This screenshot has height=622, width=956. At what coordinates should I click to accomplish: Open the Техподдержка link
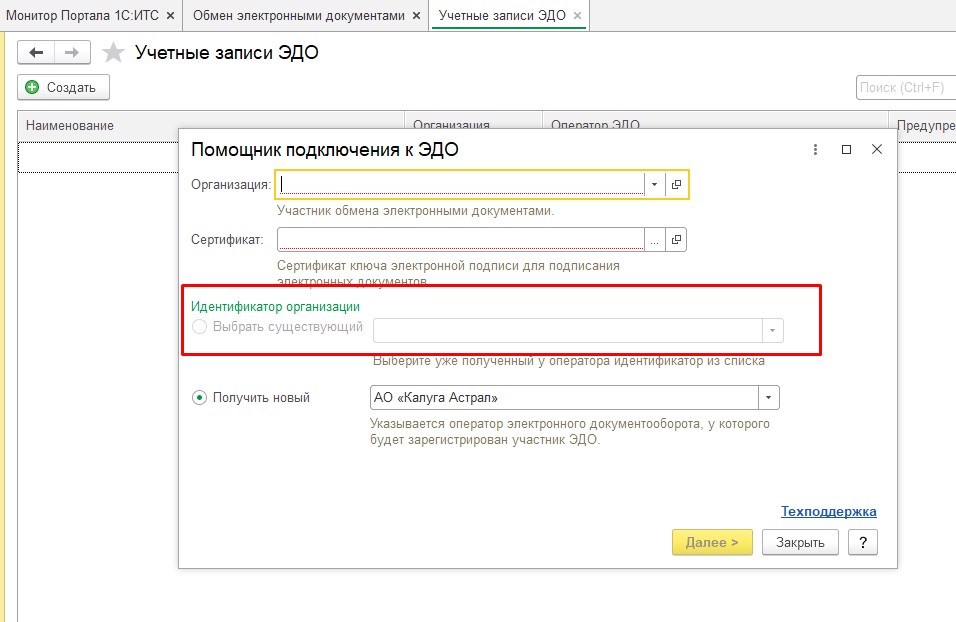click(x=829, y=511)
